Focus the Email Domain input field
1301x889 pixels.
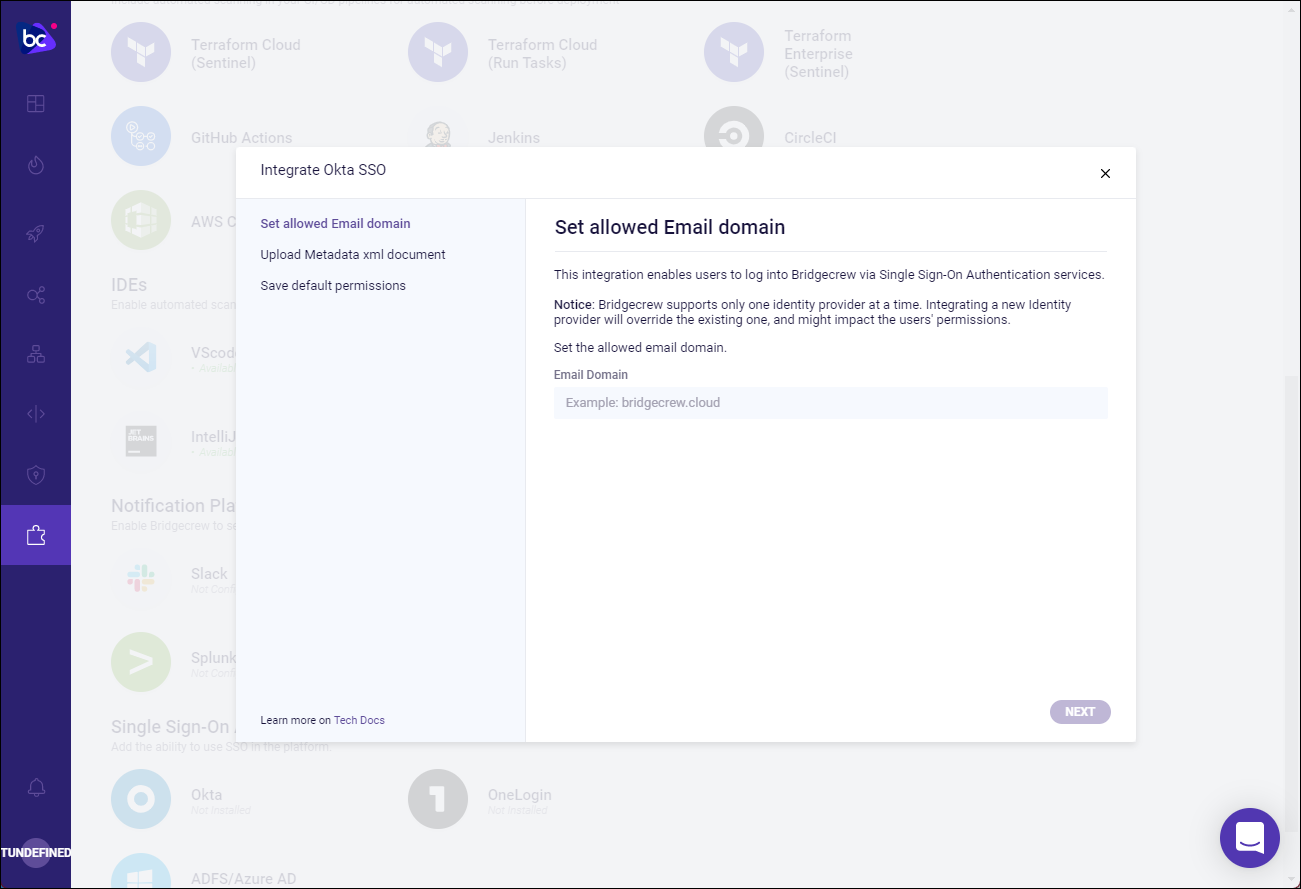(x=831, y=403)
